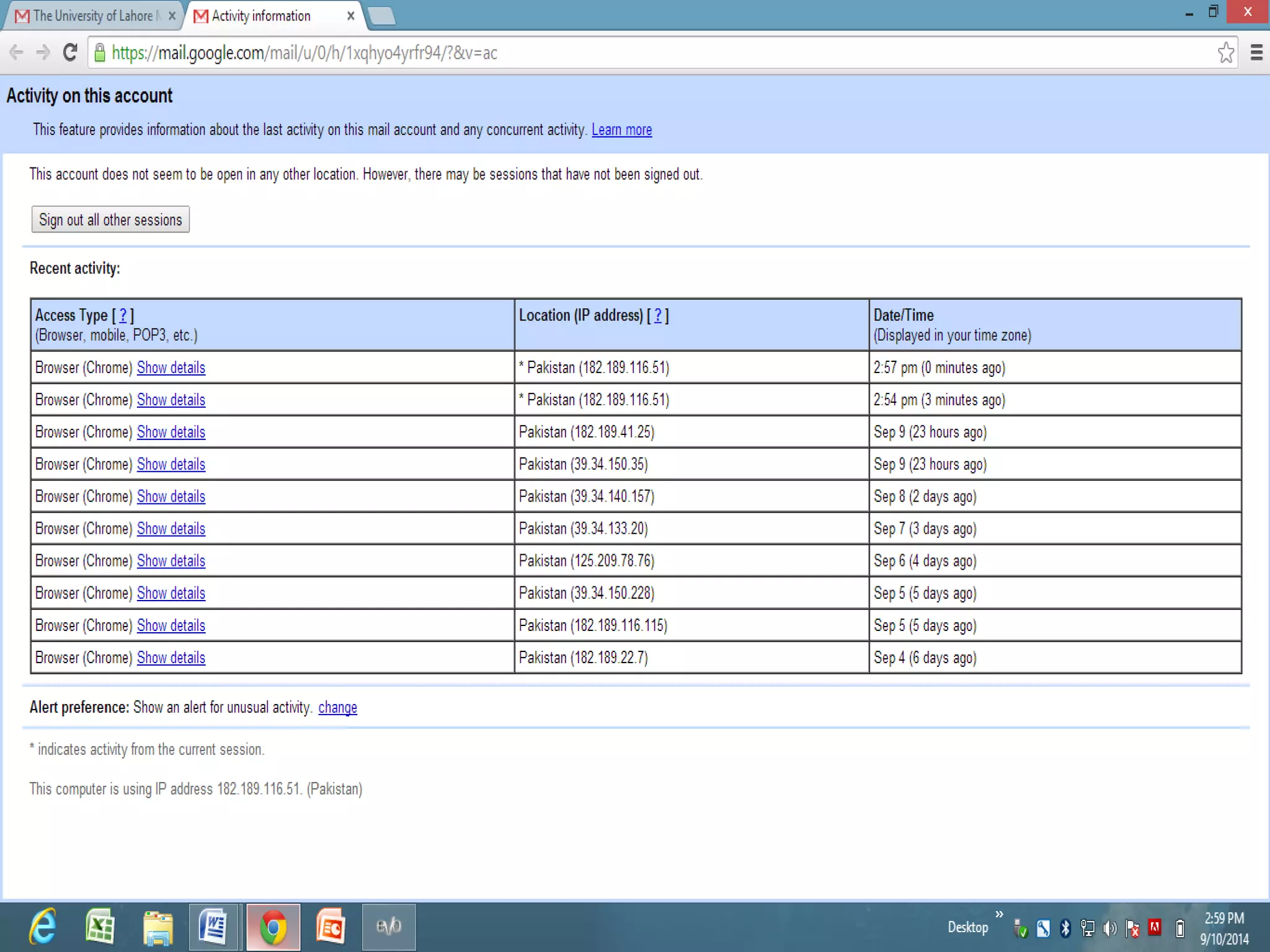This screenshot has height=952, width=1270.
Task: Follow the Learn more link
Action: pos(621,130)
